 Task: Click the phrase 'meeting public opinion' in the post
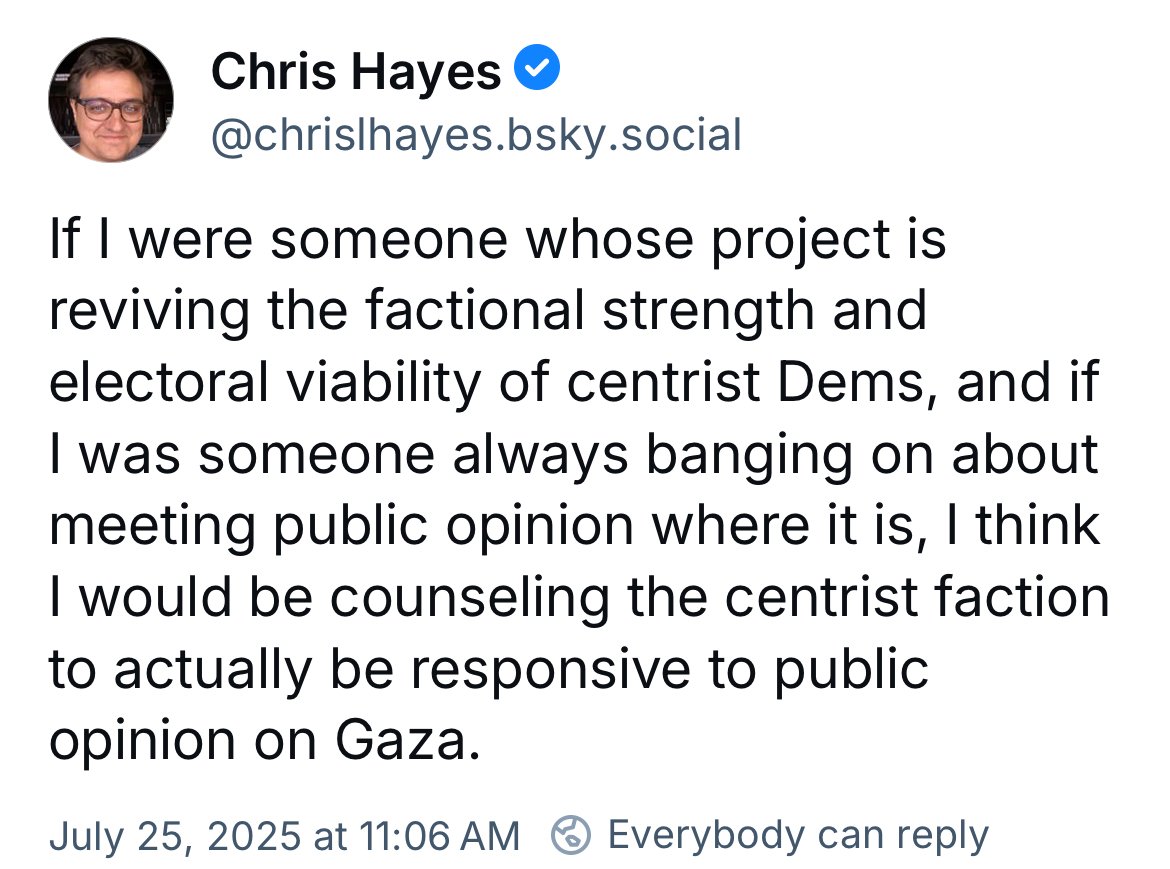click(342, 525)
